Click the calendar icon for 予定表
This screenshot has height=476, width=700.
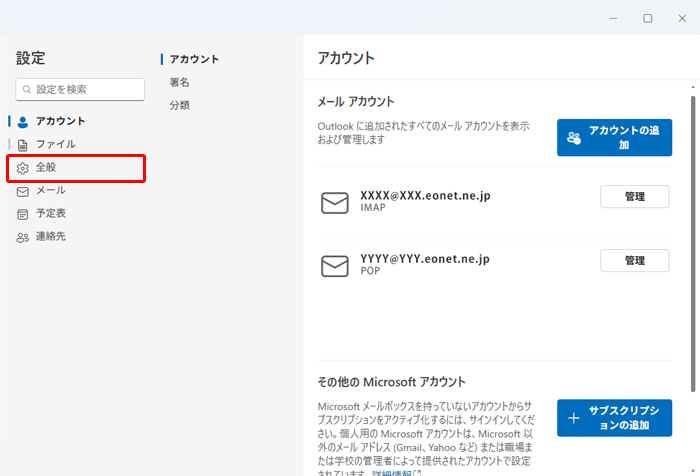[x=23, y=214]
